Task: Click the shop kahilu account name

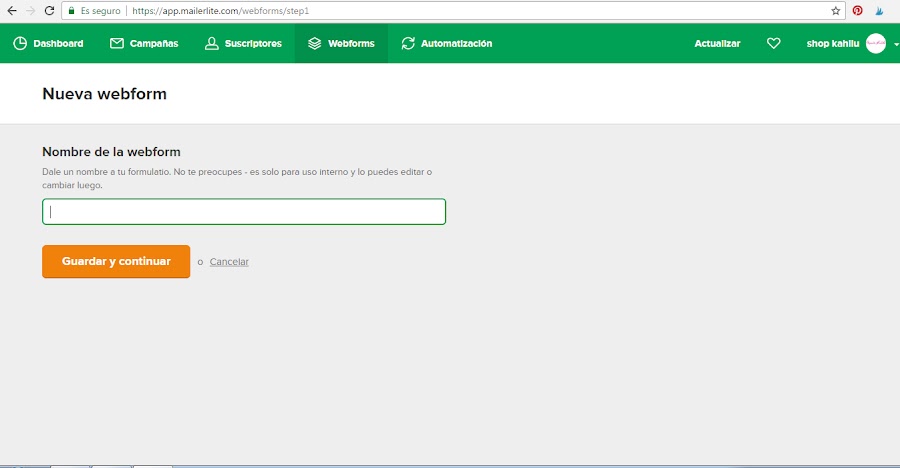Action: tap(833, 44)
